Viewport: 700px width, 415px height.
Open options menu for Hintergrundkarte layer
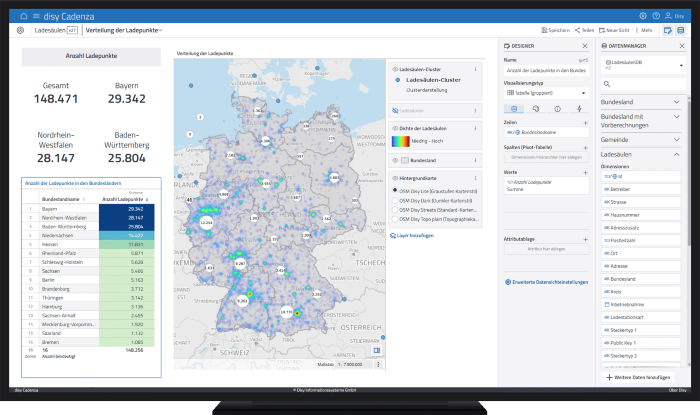(x=475, y=178)
